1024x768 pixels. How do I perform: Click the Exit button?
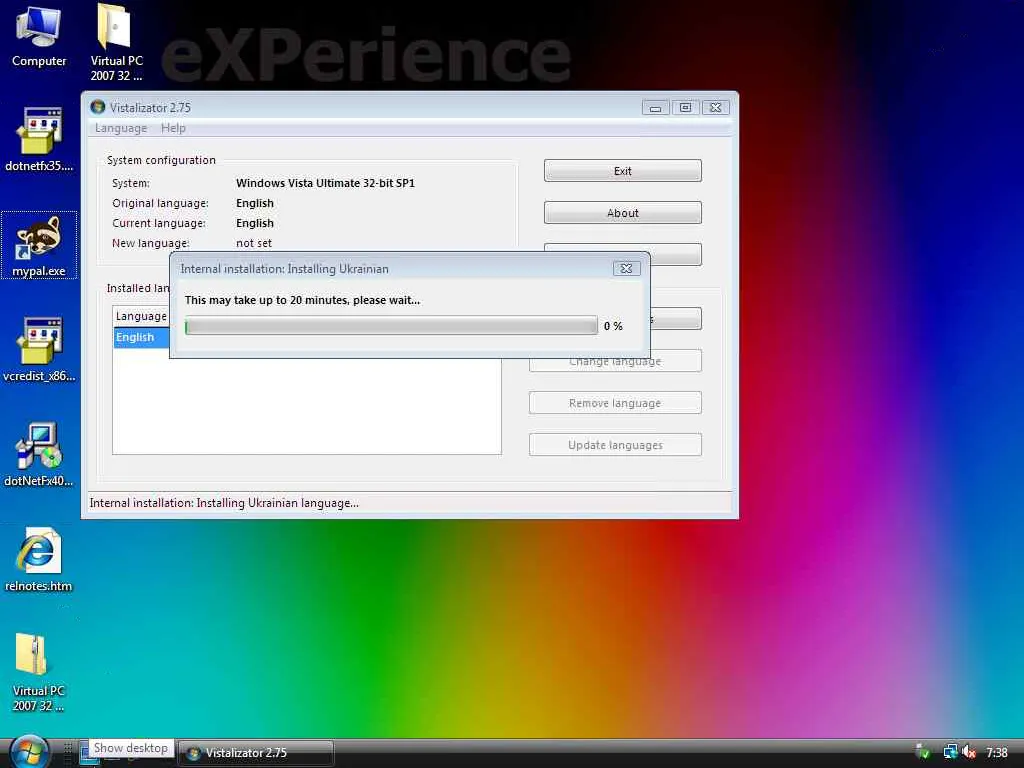click(622, 170)
